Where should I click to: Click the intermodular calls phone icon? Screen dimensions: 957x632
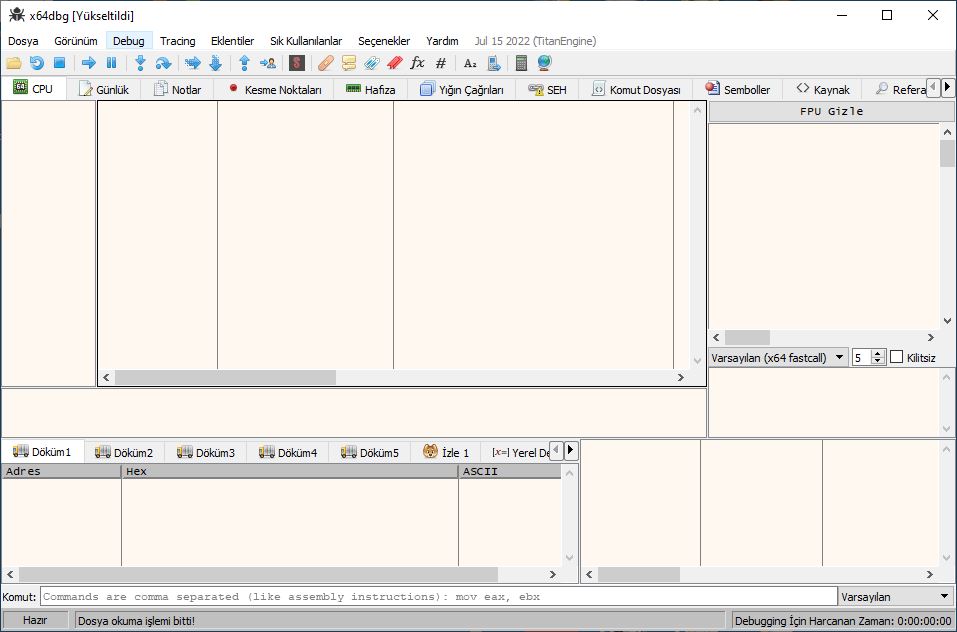(x=493, y=63)
